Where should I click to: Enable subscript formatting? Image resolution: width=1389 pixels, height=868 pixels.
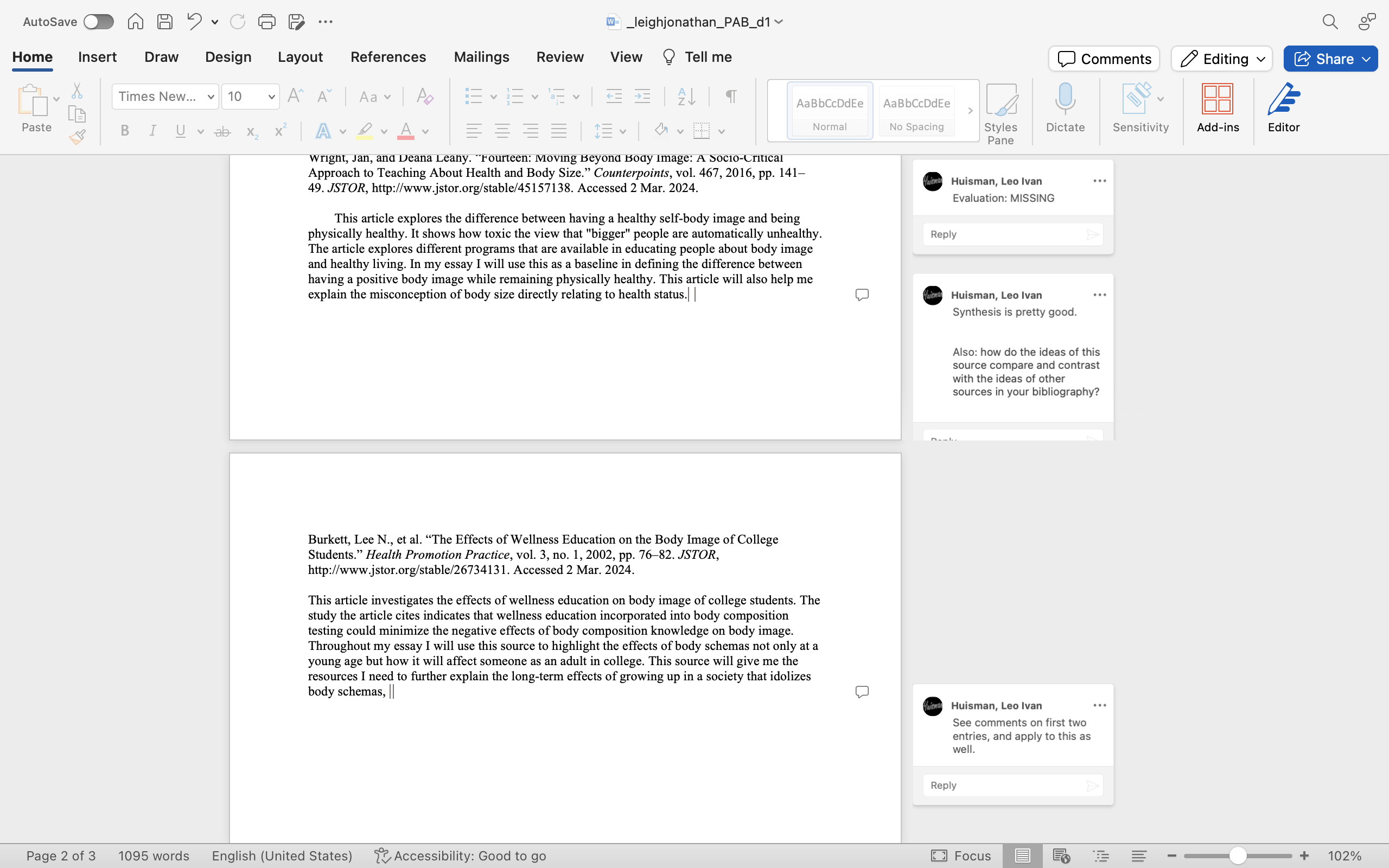tap(251, 132)
